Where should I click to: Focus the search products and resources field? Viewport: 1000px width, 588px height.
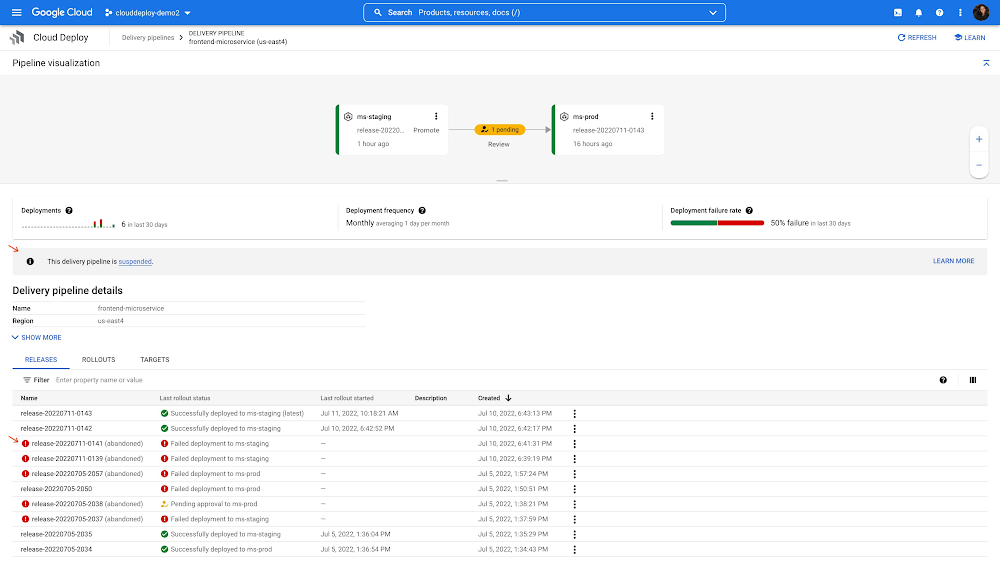pyautogui.click(x=545, y=13)
